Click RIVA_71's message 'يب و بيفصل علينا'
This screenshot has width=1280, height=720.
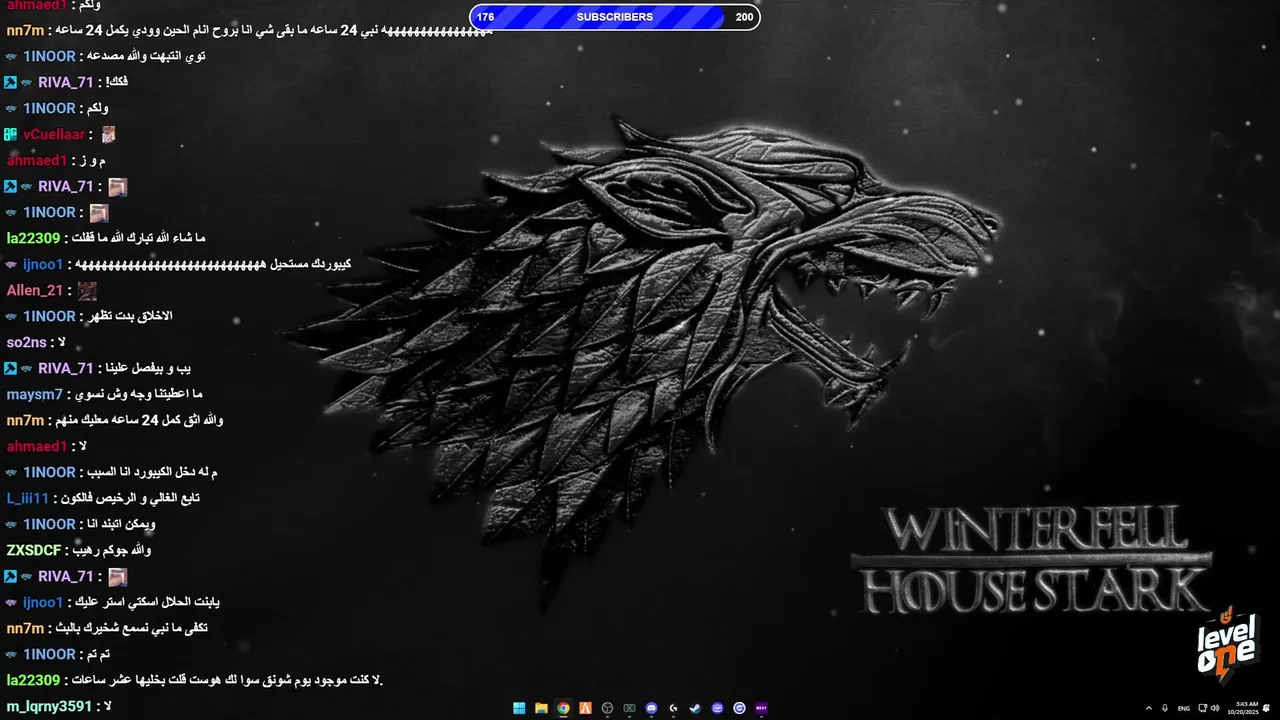148,368
